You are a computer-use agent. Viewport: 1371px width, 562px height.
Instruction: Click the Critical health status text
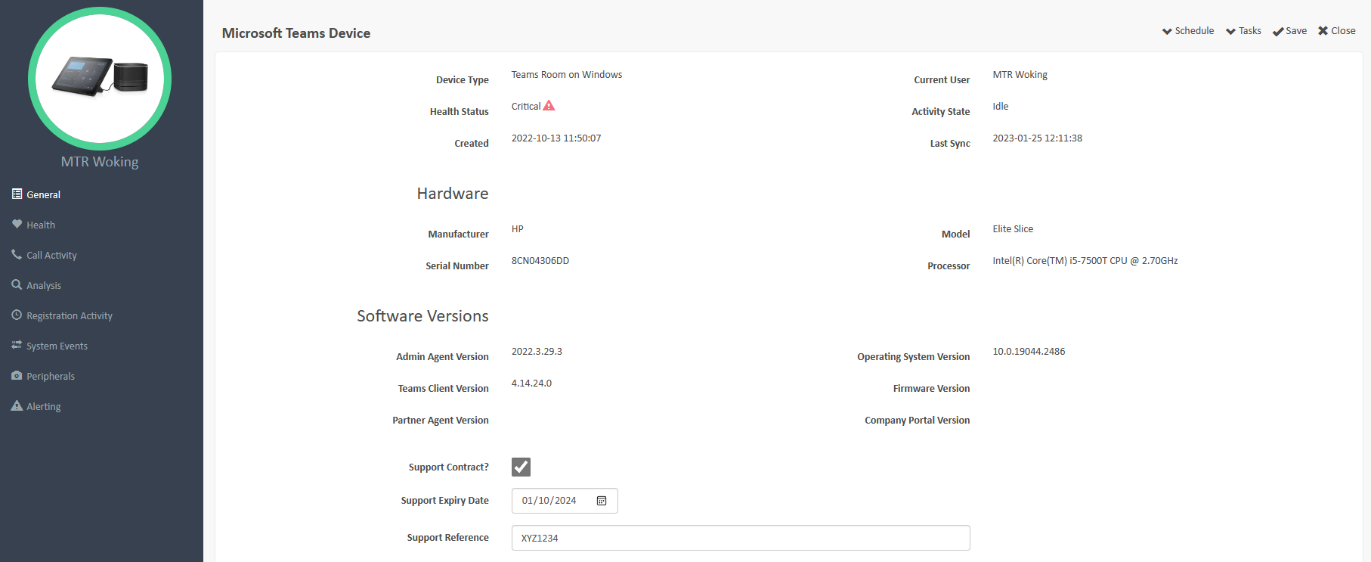526,106
